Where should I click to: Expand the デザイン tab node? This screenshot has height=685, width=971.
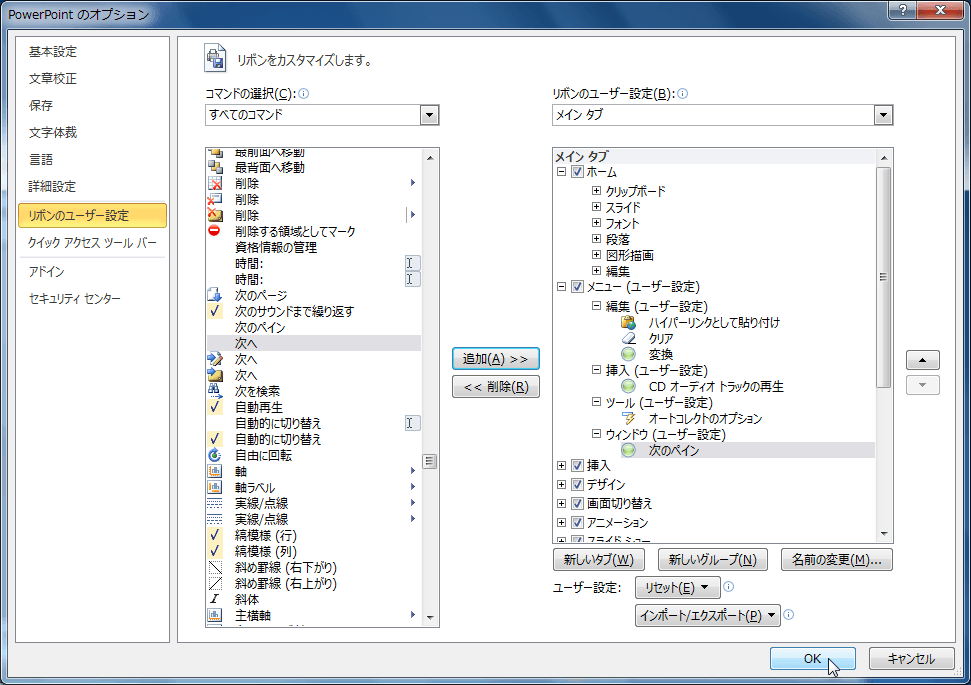[561, 484]
